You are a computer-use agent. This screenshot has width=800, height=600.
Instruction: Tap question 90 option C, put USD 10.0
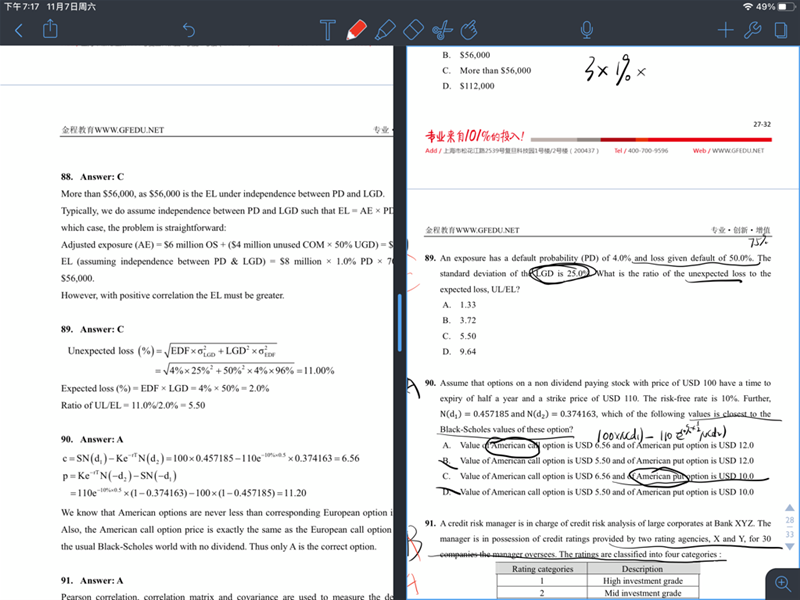(x=598, y=477)
